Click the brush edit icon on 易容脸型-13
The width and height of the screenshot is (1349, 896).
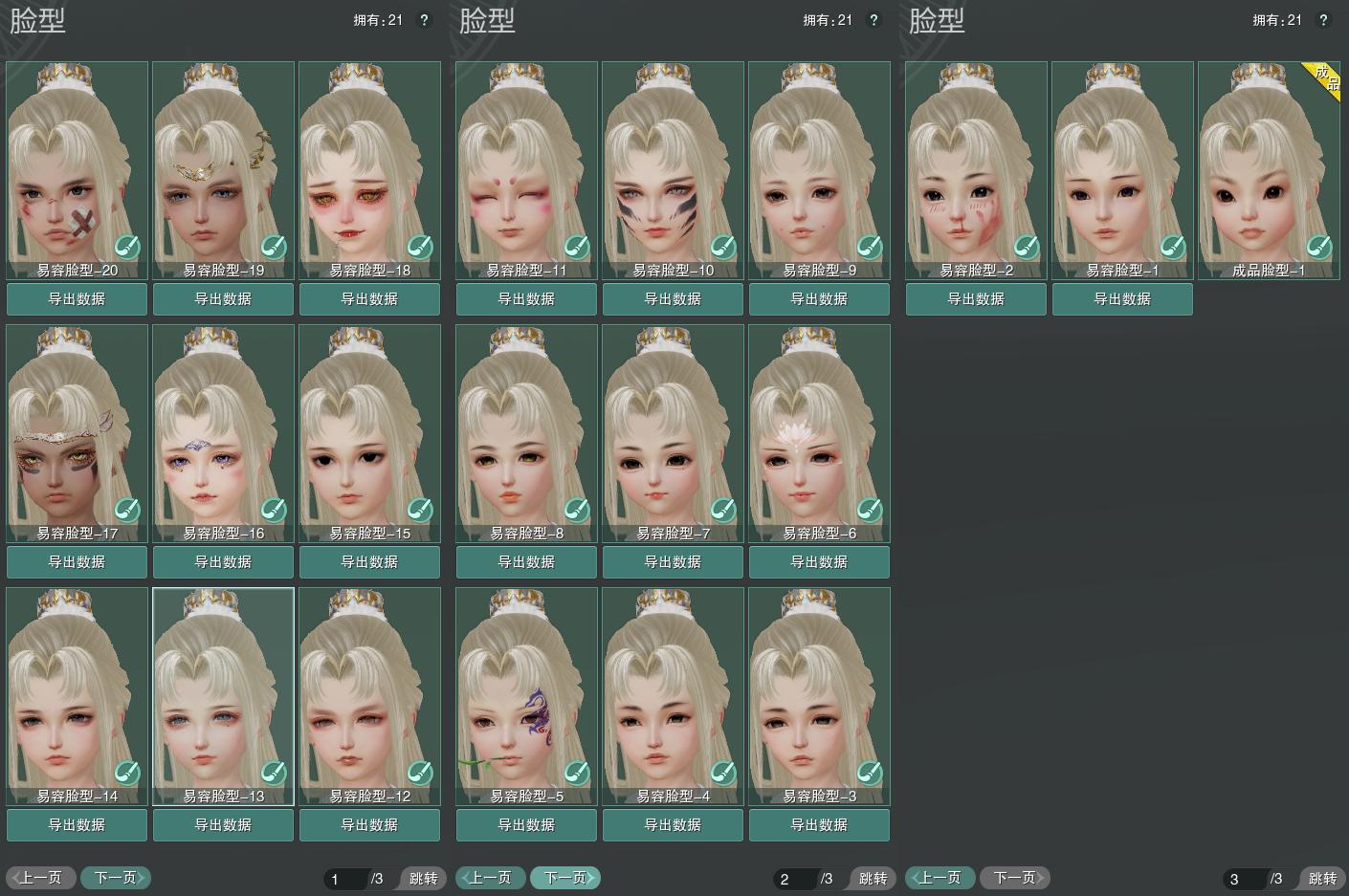pyautogui.click(x=274, y=773)
